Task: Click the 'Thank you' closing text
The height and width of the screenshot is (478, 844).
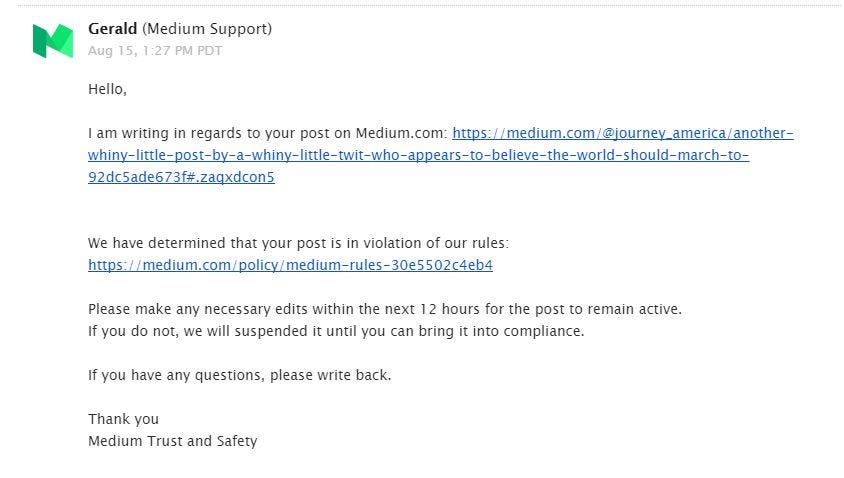Action: (x=123, y=419)
